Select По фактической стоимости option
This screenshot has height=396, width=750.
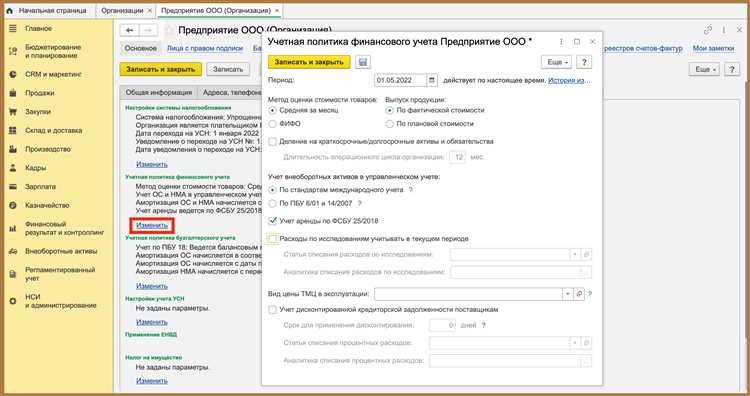point(389,110)
